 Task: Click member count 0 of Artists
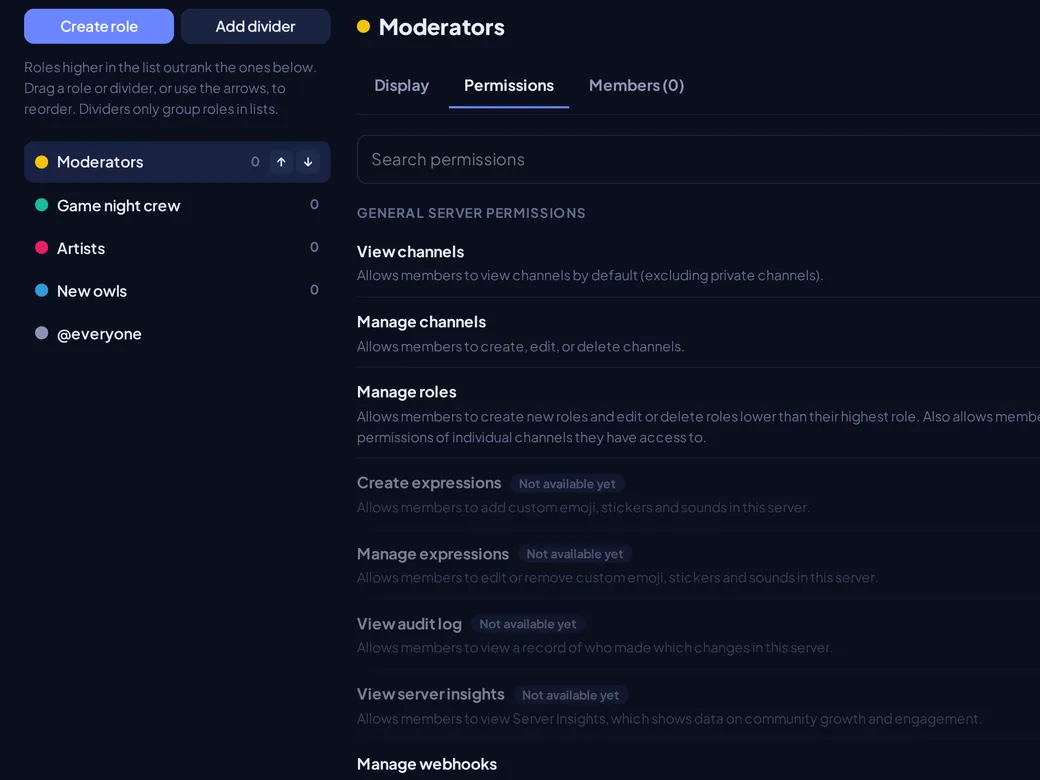(314, 247)
